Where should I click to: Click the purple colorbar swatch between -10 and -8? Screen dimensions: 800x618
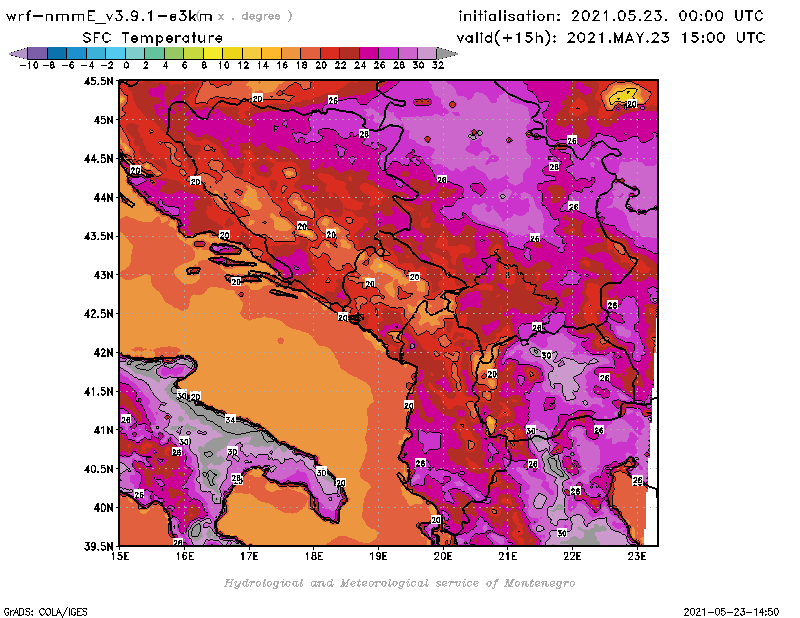37,53
